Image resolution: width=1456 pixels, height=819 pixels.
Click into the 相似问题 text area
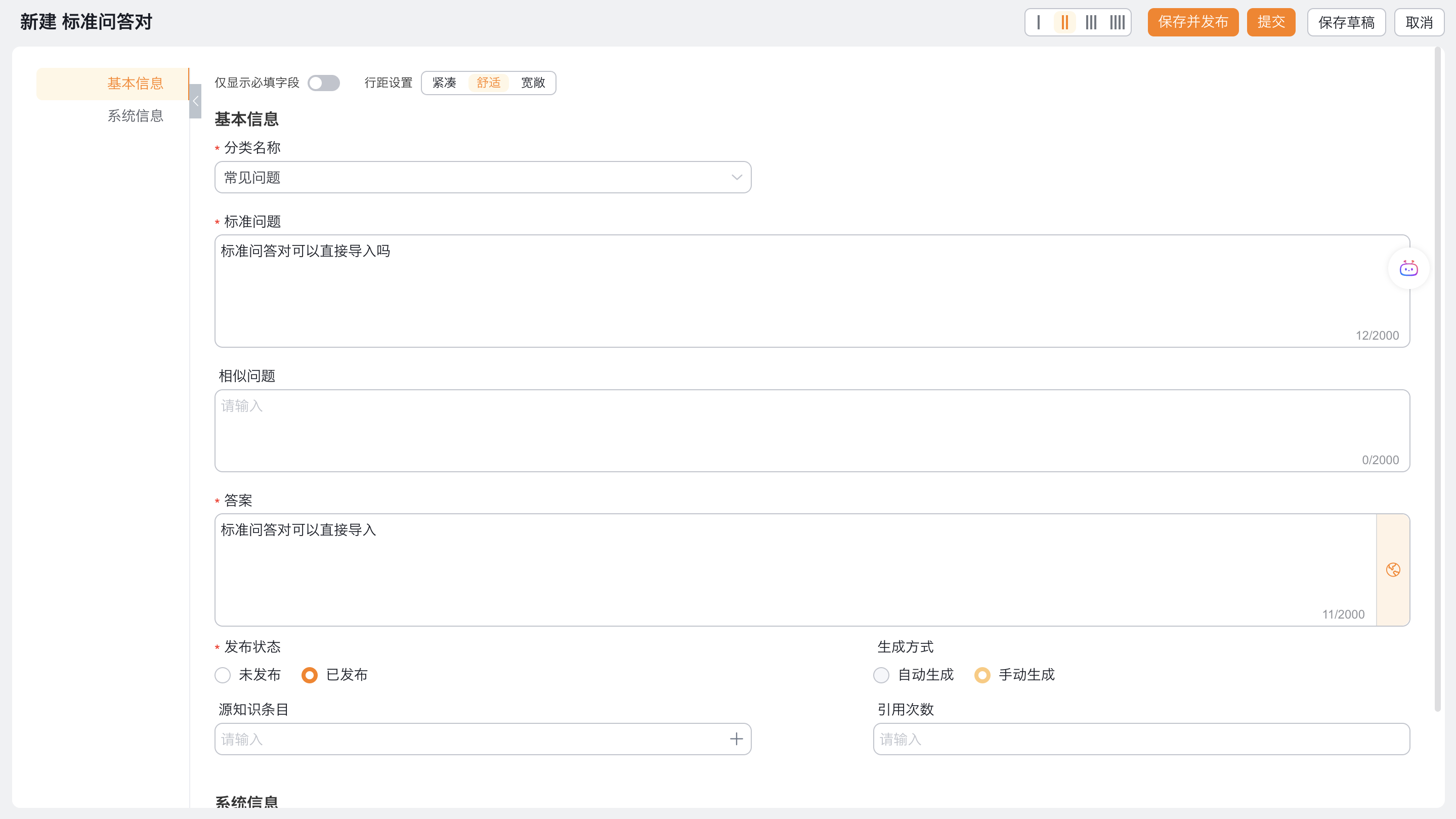coord(811,430)
